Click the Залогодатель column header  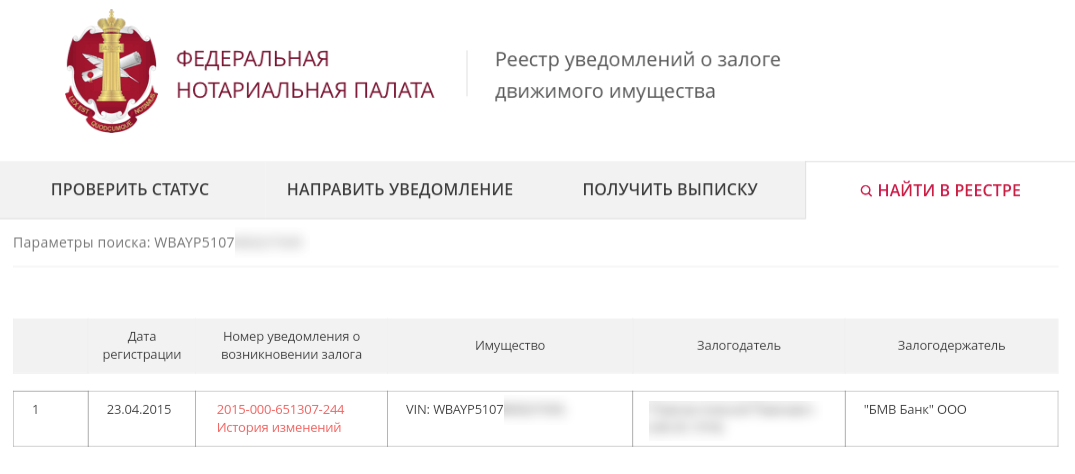pos(739,346)
